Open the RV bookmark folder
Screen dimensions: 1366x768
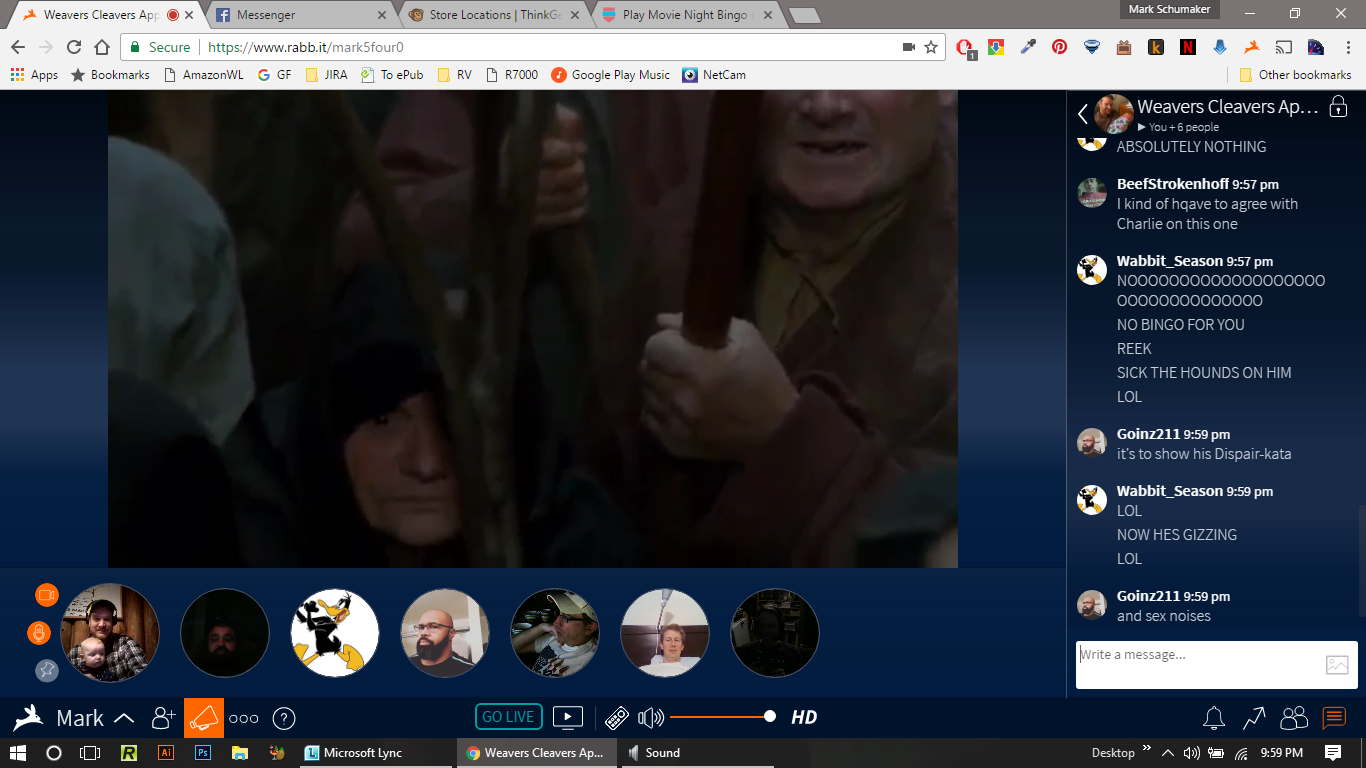click(x=454, y=75)
